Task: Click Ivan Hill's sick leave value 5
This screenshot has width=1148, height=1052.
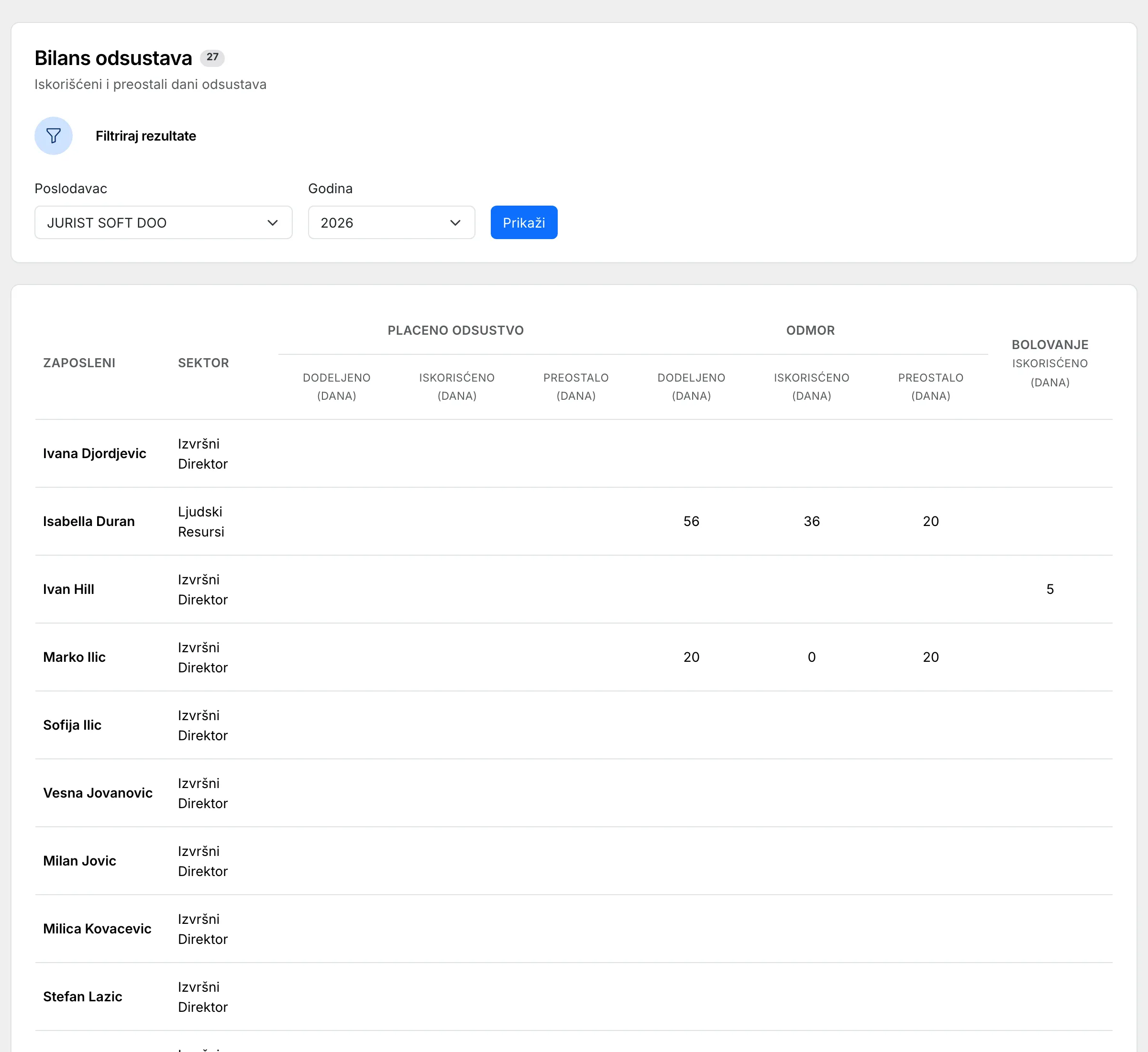Action: pyautogui.click(x=1050, y=589)
